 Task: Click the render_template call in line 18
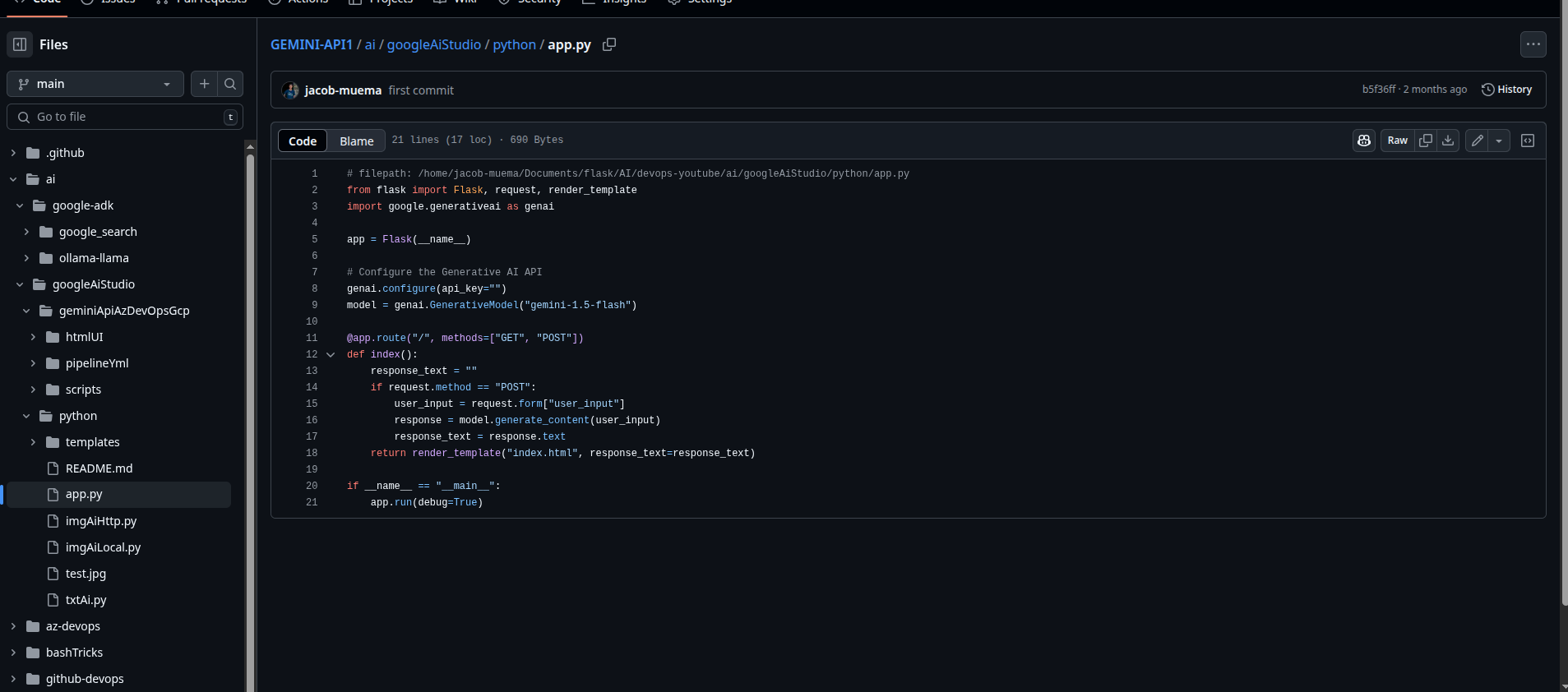[456, 453]
